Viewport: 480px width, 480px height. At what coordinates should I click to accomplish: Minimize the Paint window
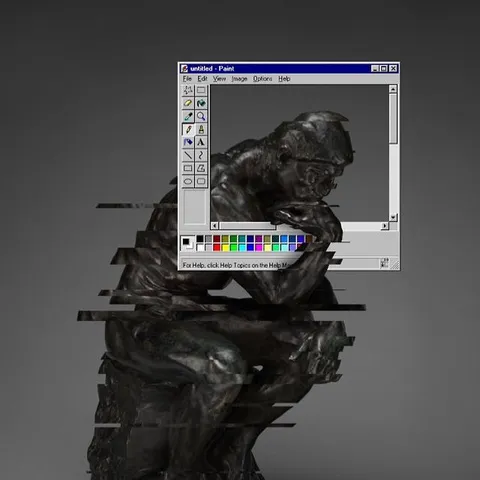pos(375,69)
